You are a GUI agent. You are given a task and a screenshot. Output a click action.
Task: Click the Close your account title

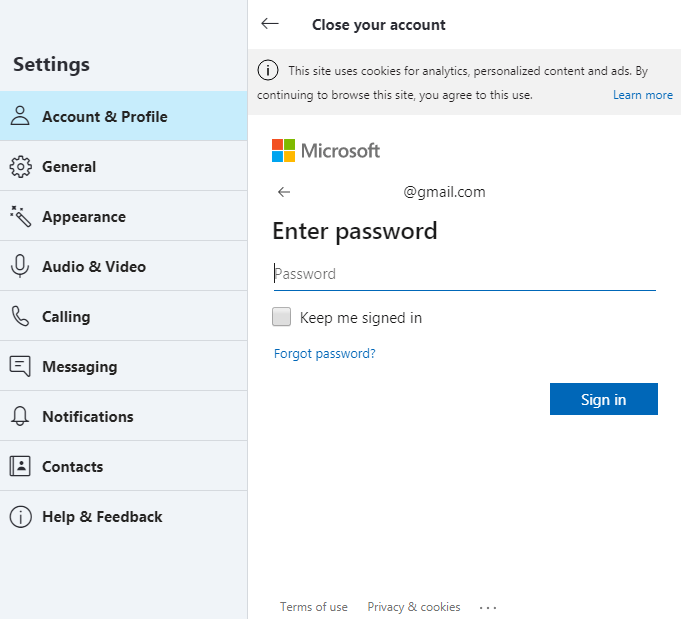click(x=379, y=25)
